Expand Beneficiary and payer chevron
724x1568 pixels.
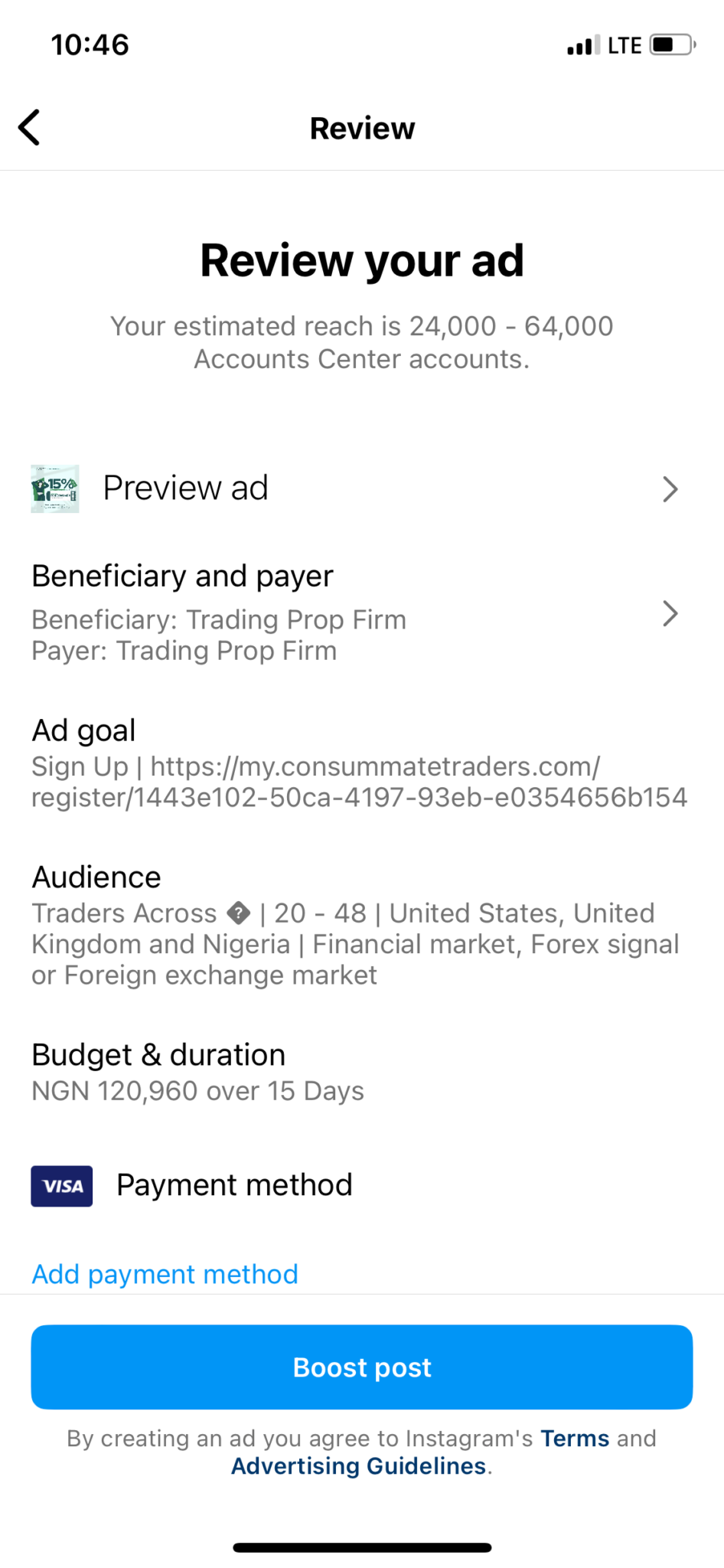(x=670, y=613)
